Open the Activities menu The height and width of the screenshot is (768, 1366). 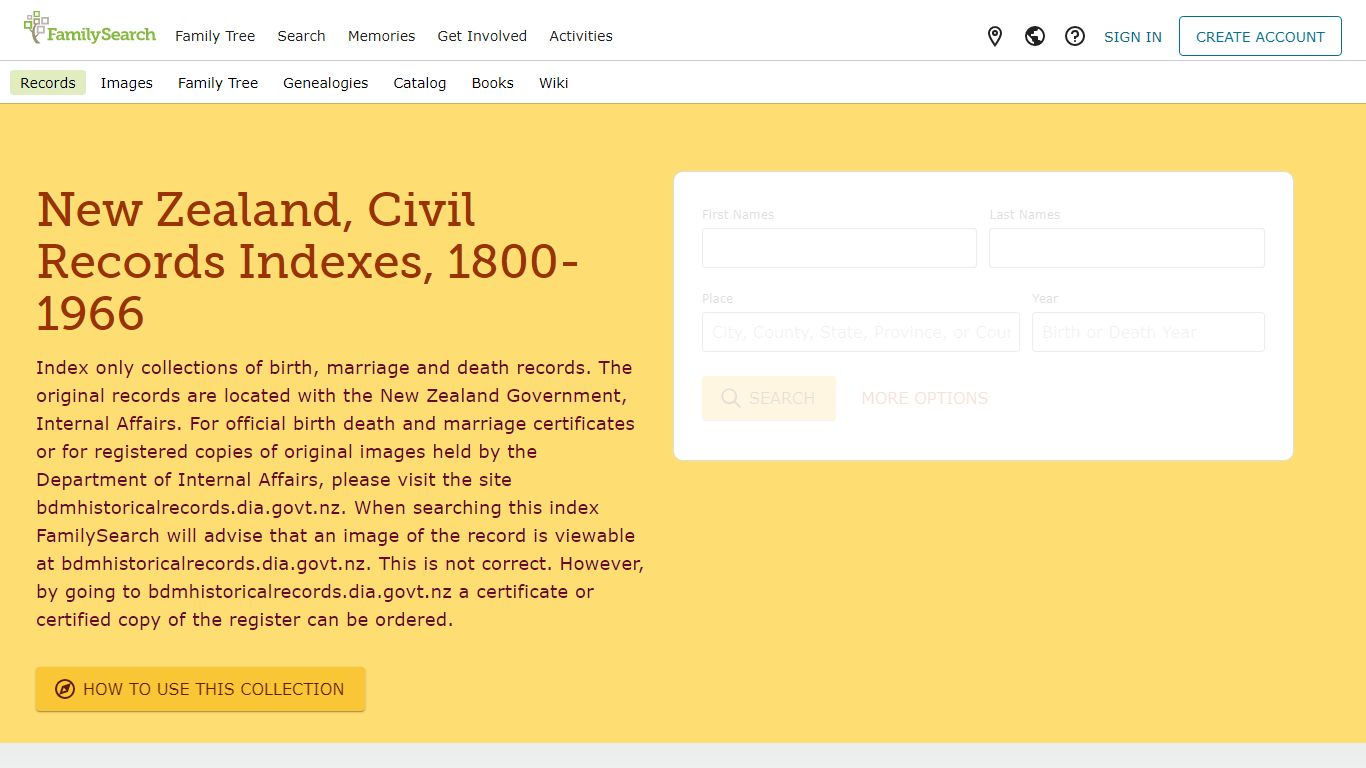(x=581, y=36)
